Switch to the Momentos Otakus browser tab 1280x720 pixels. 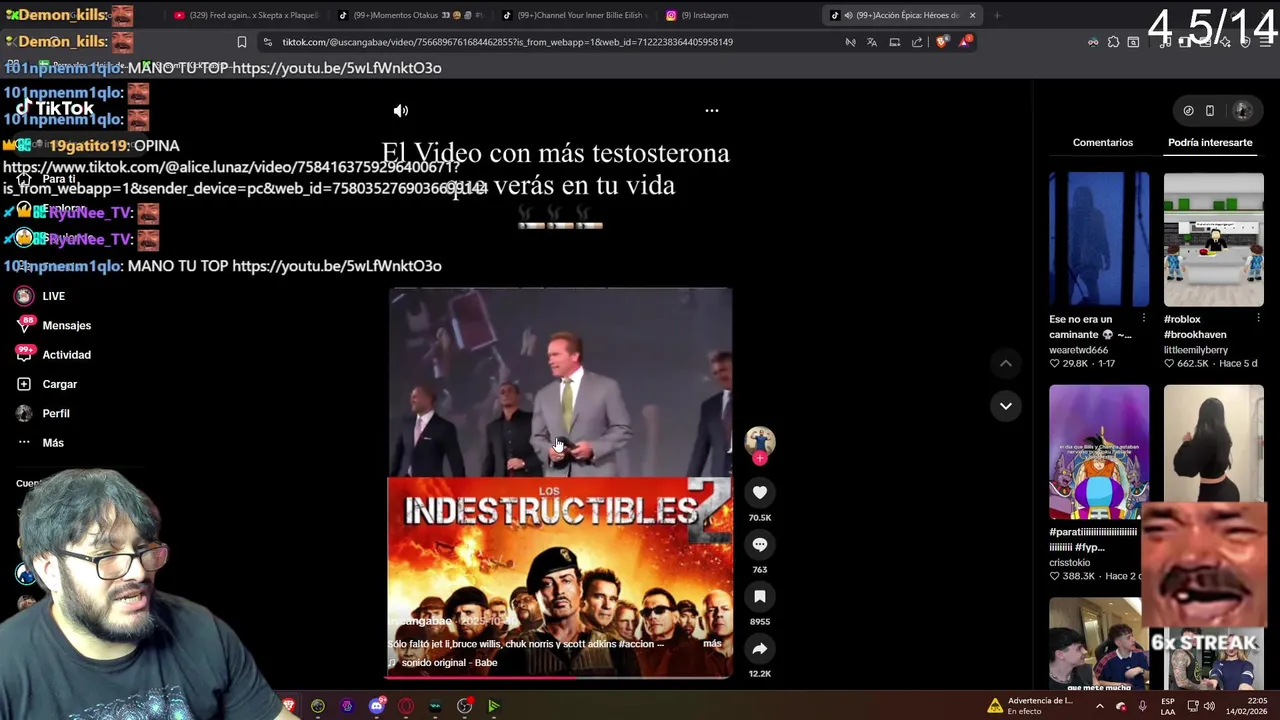[410, 15]
